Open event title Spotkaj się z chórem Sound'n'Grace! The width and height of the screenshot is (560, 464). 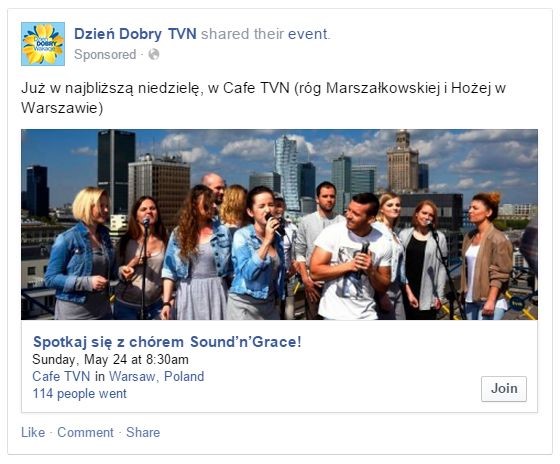pyautogui.click(x=168, y=342)
